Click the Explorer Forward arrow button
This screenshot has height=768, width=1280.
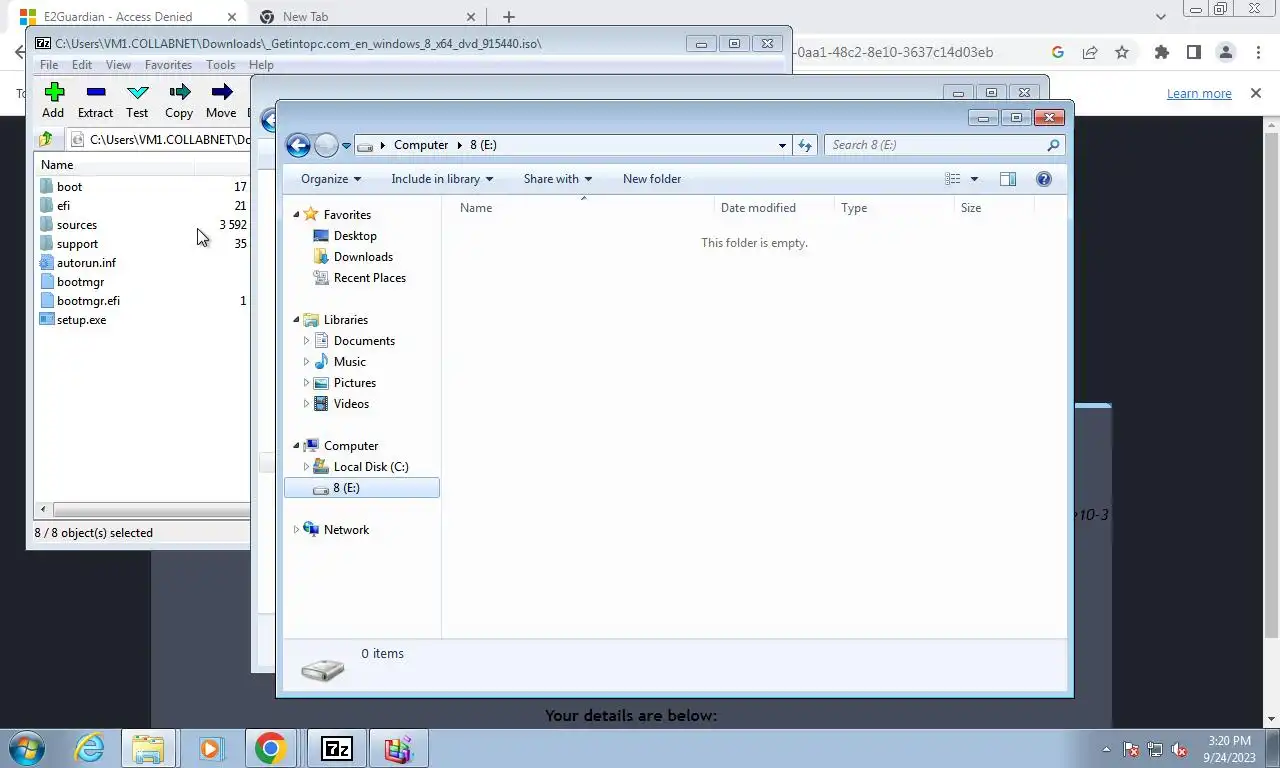pyautogui.click(x=326, y=145)
